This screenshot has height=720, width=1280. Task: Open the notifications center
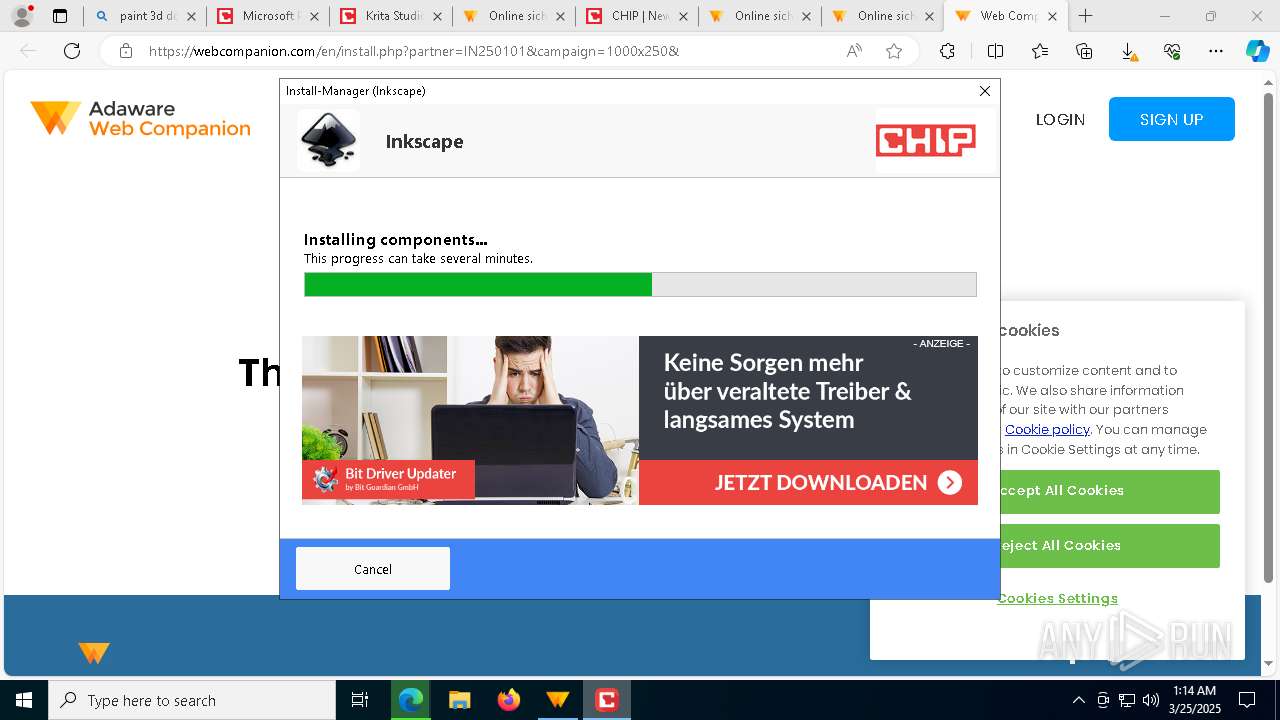point(1247,700)
